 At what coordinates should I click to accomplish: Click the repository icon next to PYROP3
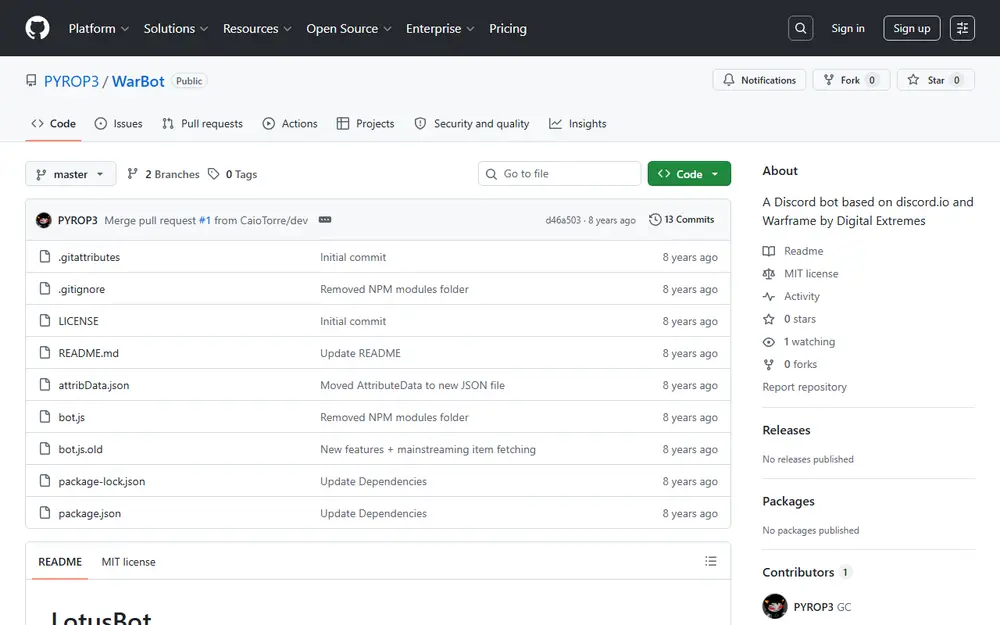tap(31, 80)
